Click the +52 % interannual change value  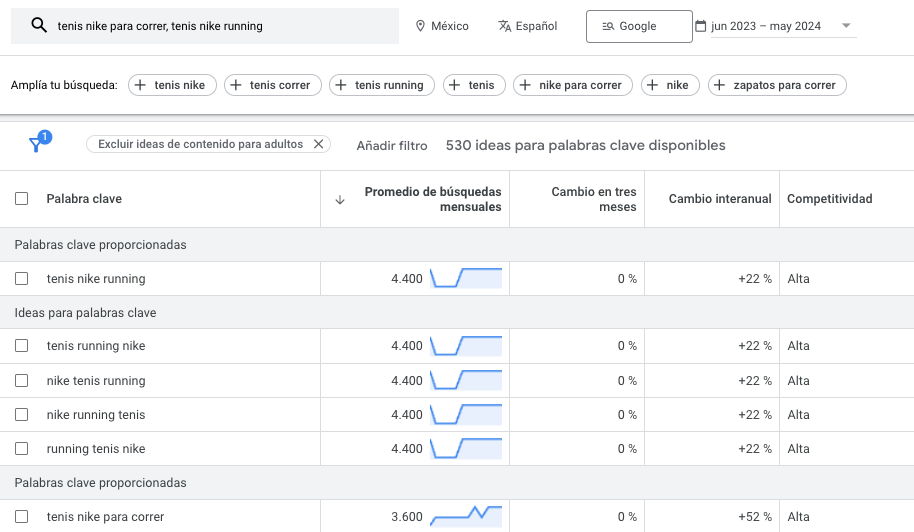(755, 517)
